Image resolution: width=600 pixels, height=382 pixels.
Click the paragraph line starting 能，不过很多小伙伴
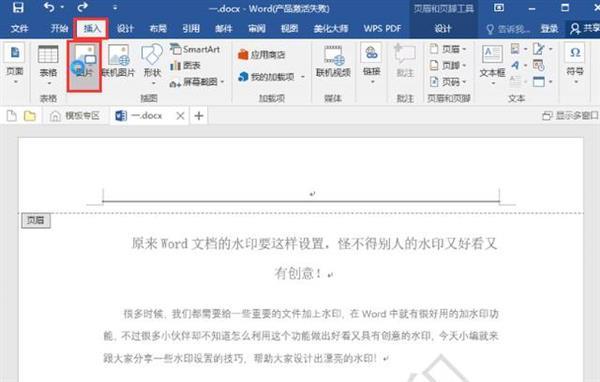301,336
